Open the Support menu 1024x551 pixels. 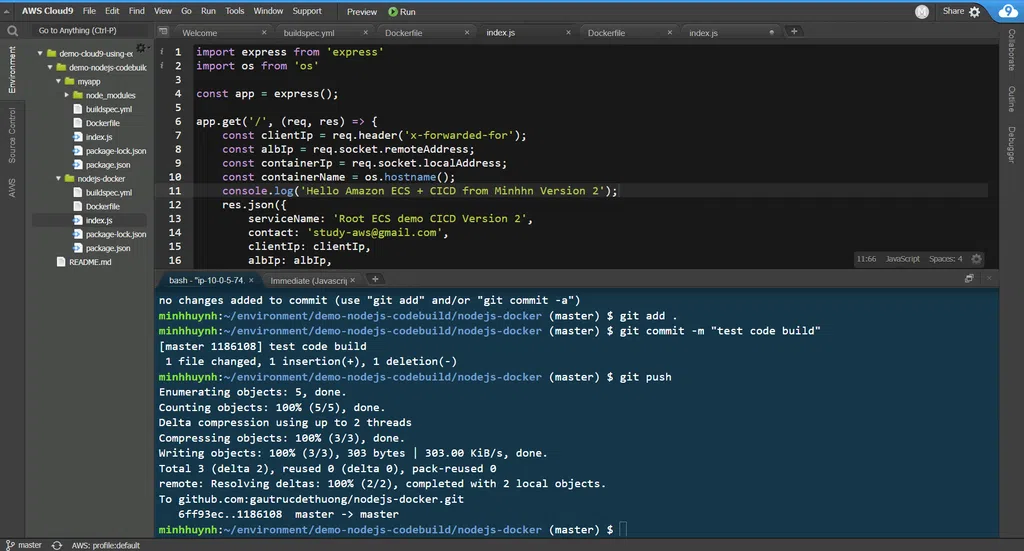coord(307,11)
